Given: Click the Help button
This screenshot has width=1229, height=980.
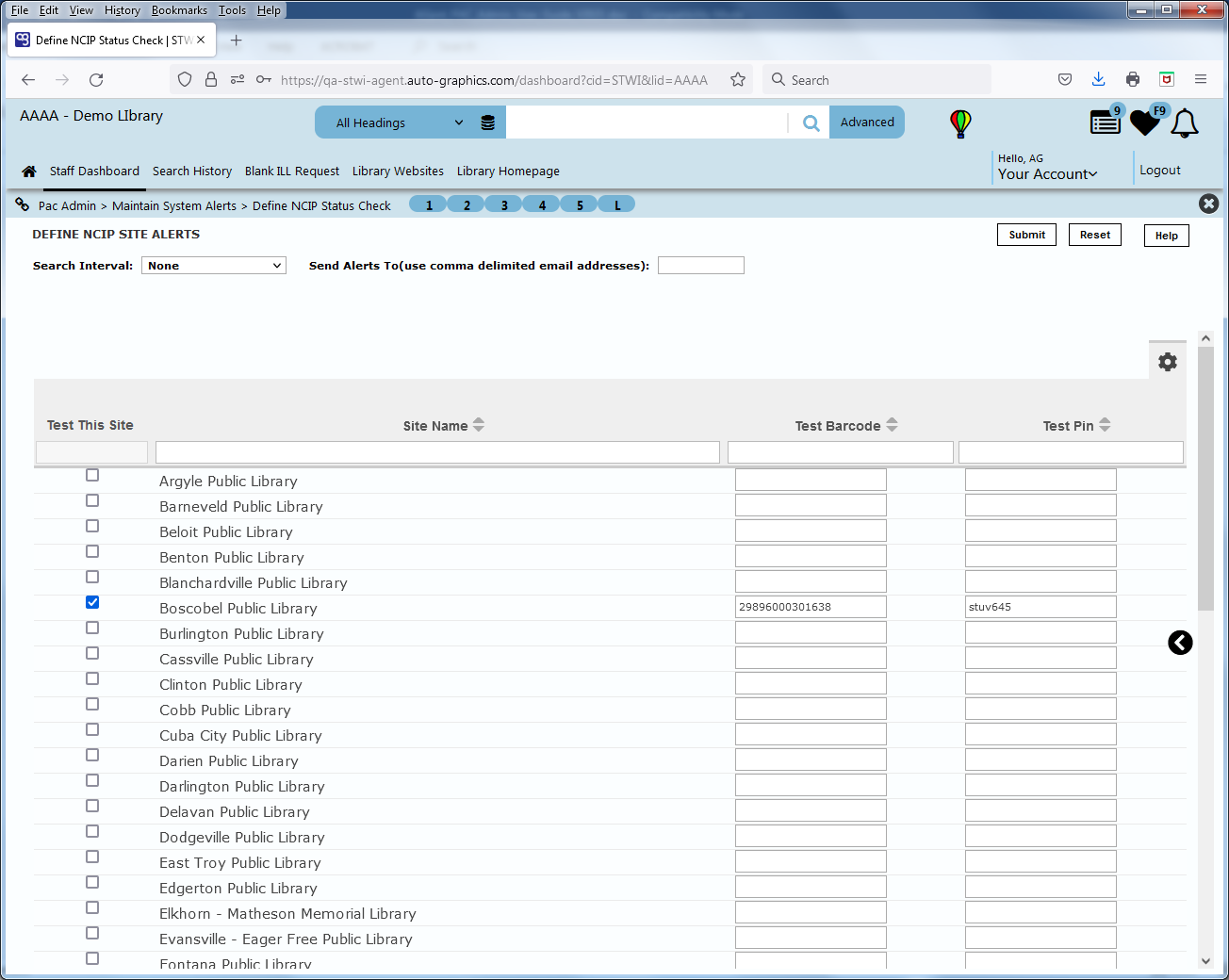Looking at the screenshot, I should click(x=1167, y=236).
